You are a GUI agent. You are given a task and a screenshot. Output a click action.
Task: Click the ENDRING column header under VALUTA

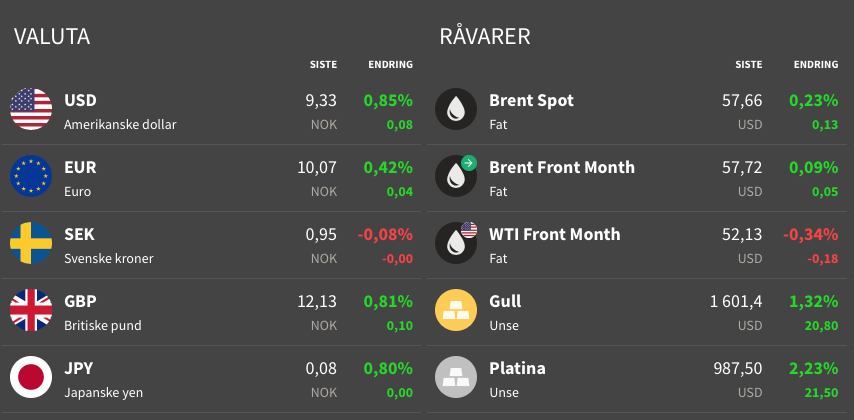point(391,64)
